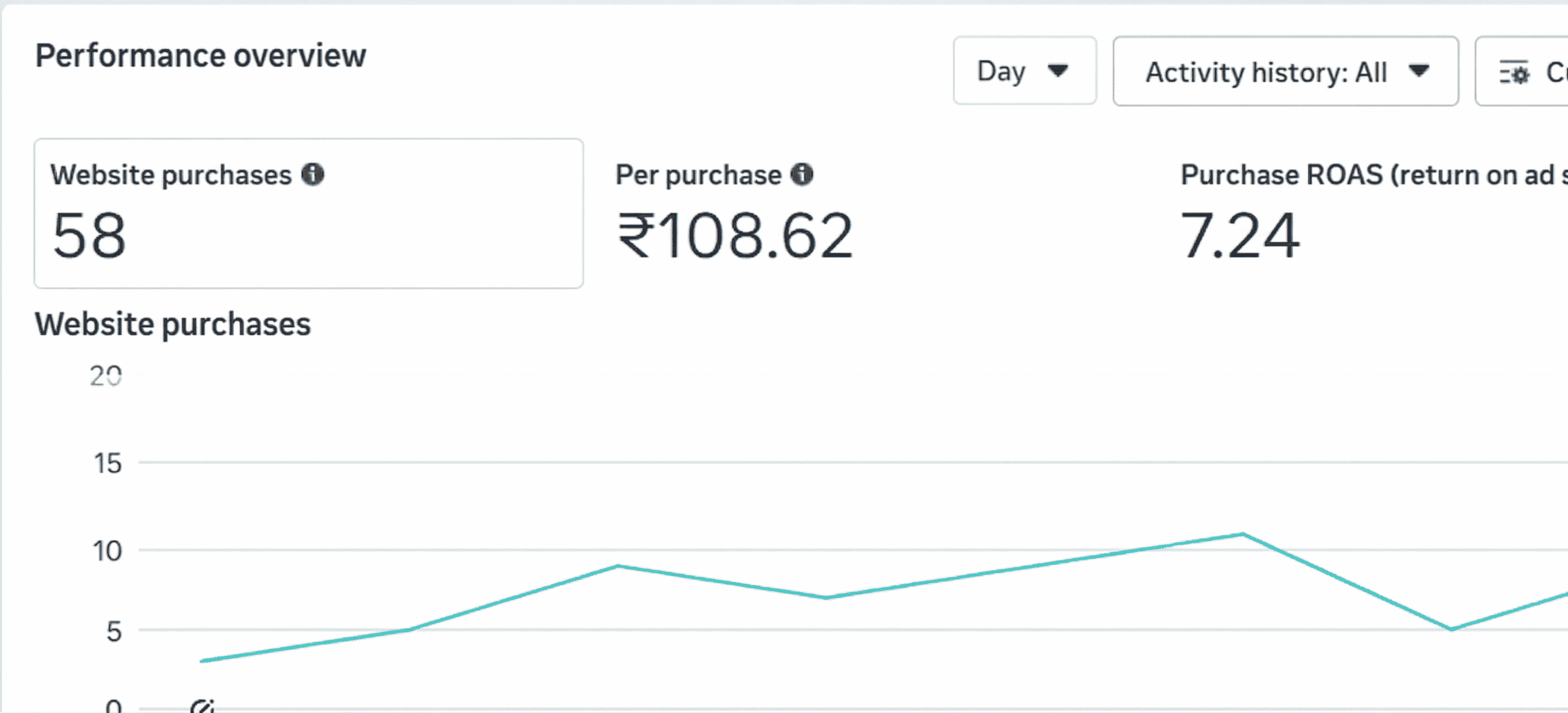Image resolution: width=1568 pixels, height=713 pixels.
Task: Click the highest peak on the purchases line
Action: 1242,534
